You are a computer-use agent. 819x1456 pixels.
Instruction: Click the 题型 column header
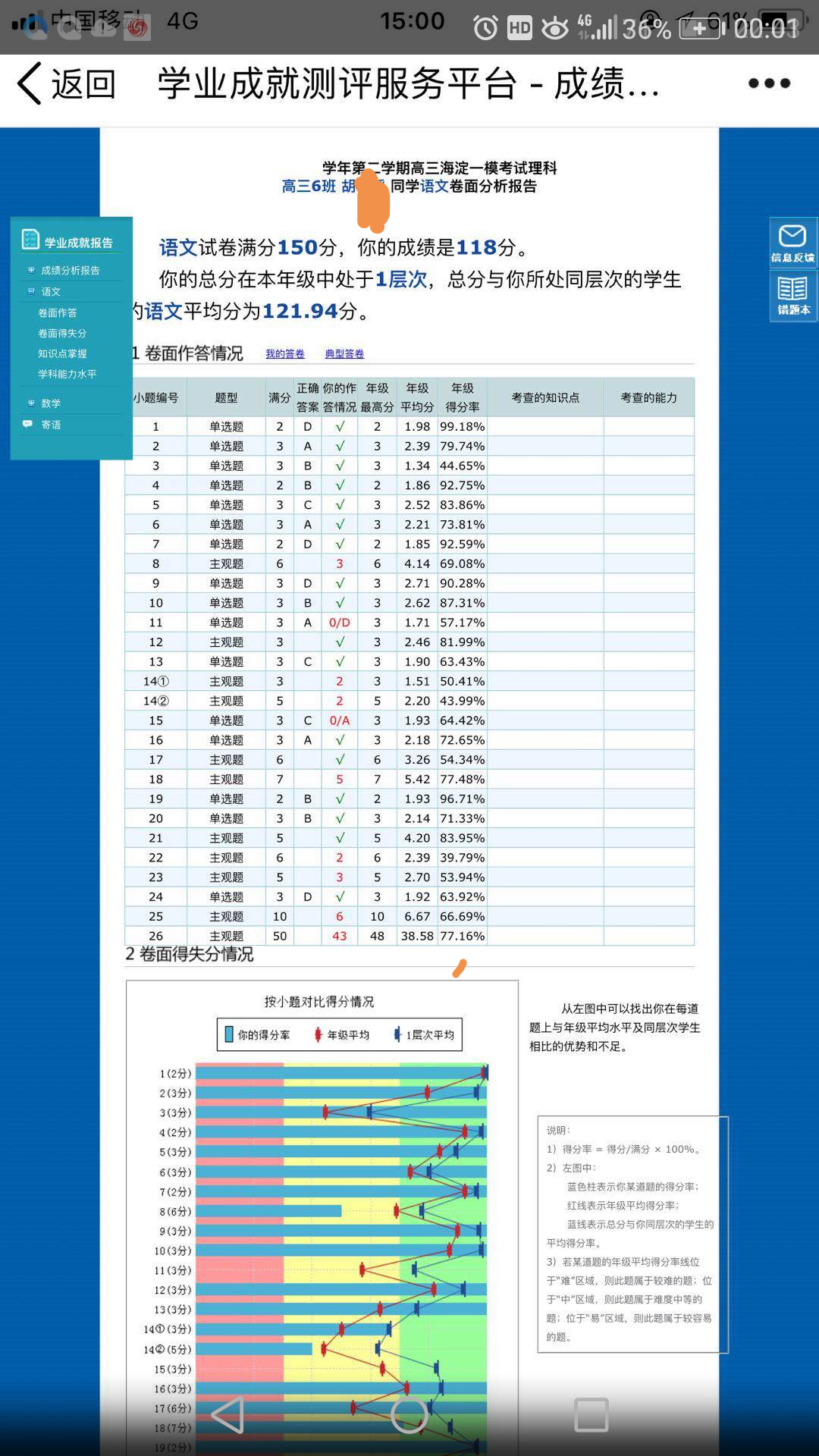coord(226,397)
